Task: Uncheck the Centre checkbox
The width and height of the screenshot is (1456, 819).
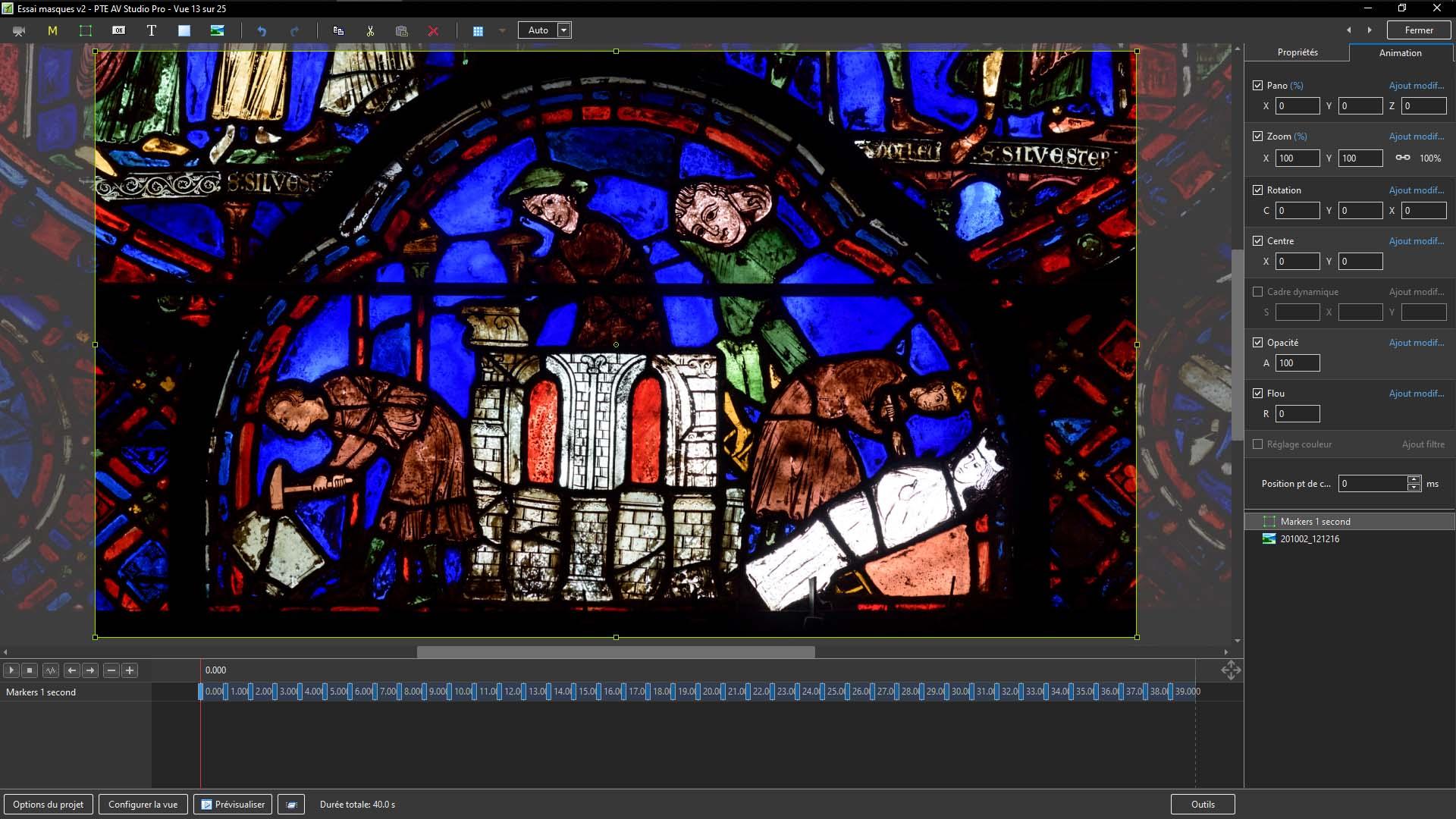Action: (1257, 241)
